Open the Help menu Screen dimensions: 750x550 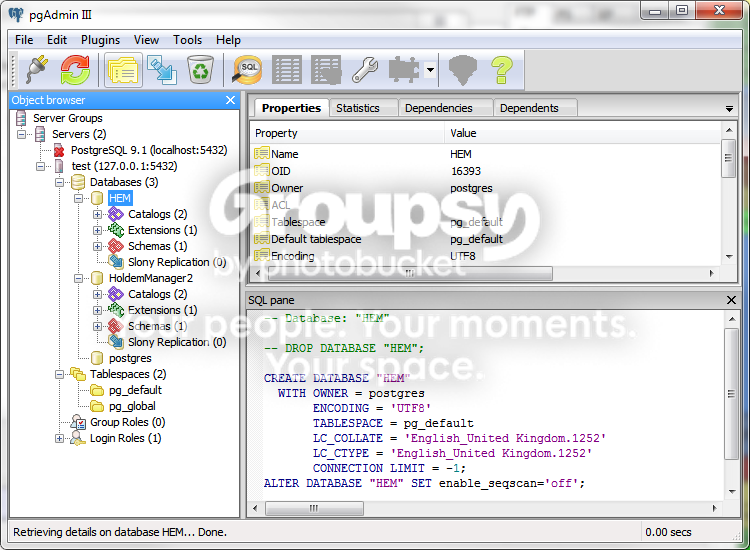coord(228,40)
